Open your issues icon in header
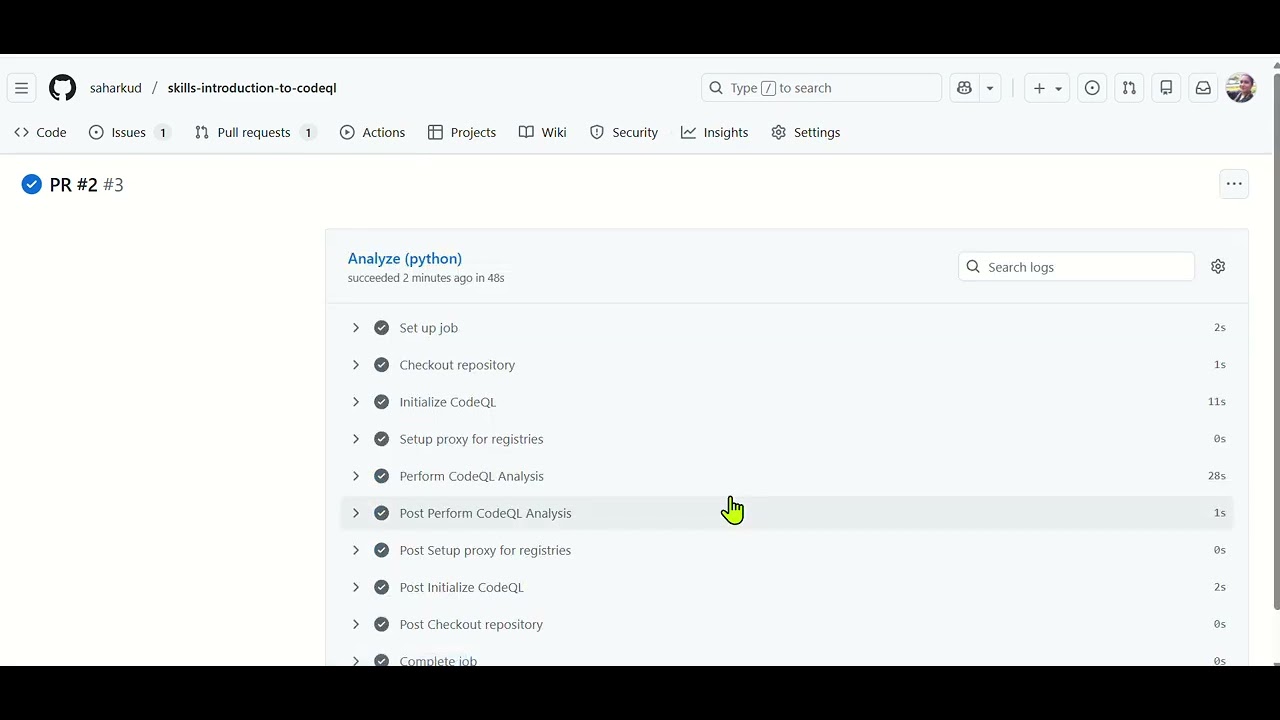This screenshot has height=720, width=1280. tap(1092, 88)
